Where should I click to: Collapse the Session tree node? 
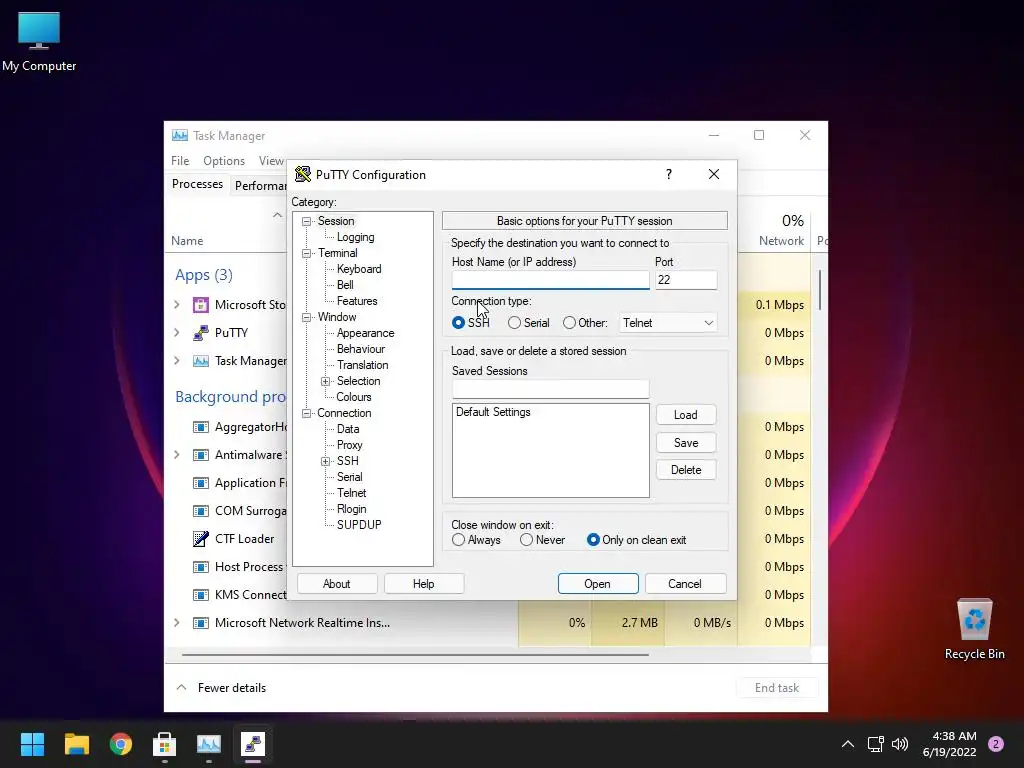(306, 221)
